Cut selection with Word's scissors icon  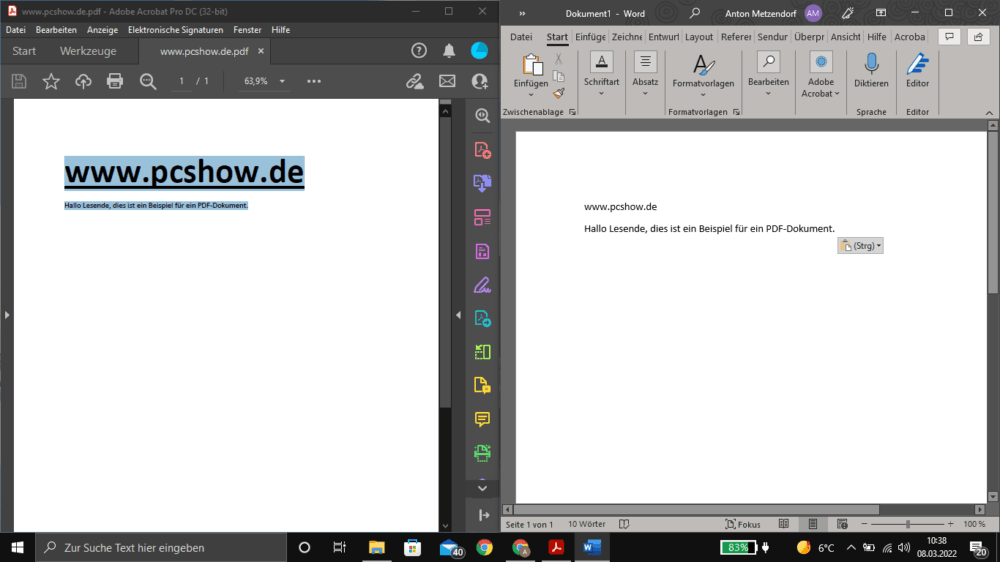559,59
